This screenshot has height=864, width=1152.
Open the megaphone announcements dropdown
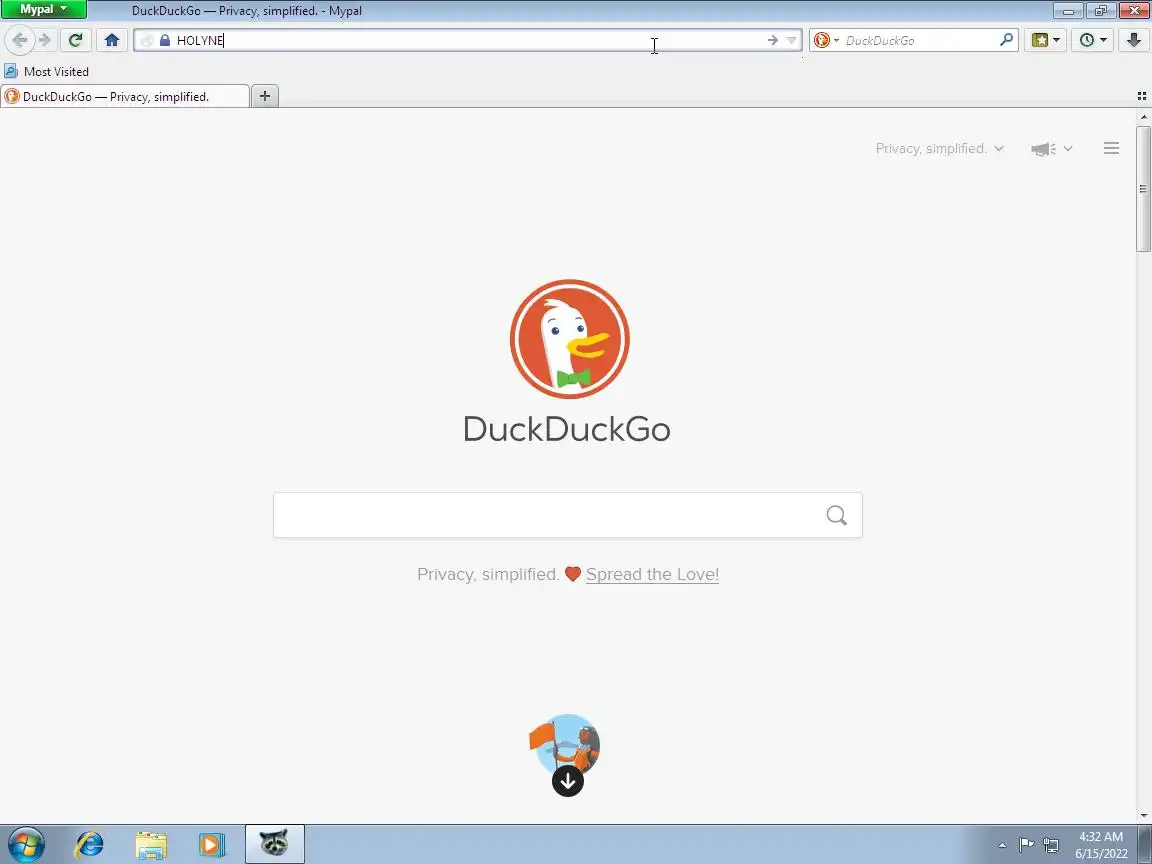tap(1051, 149)
